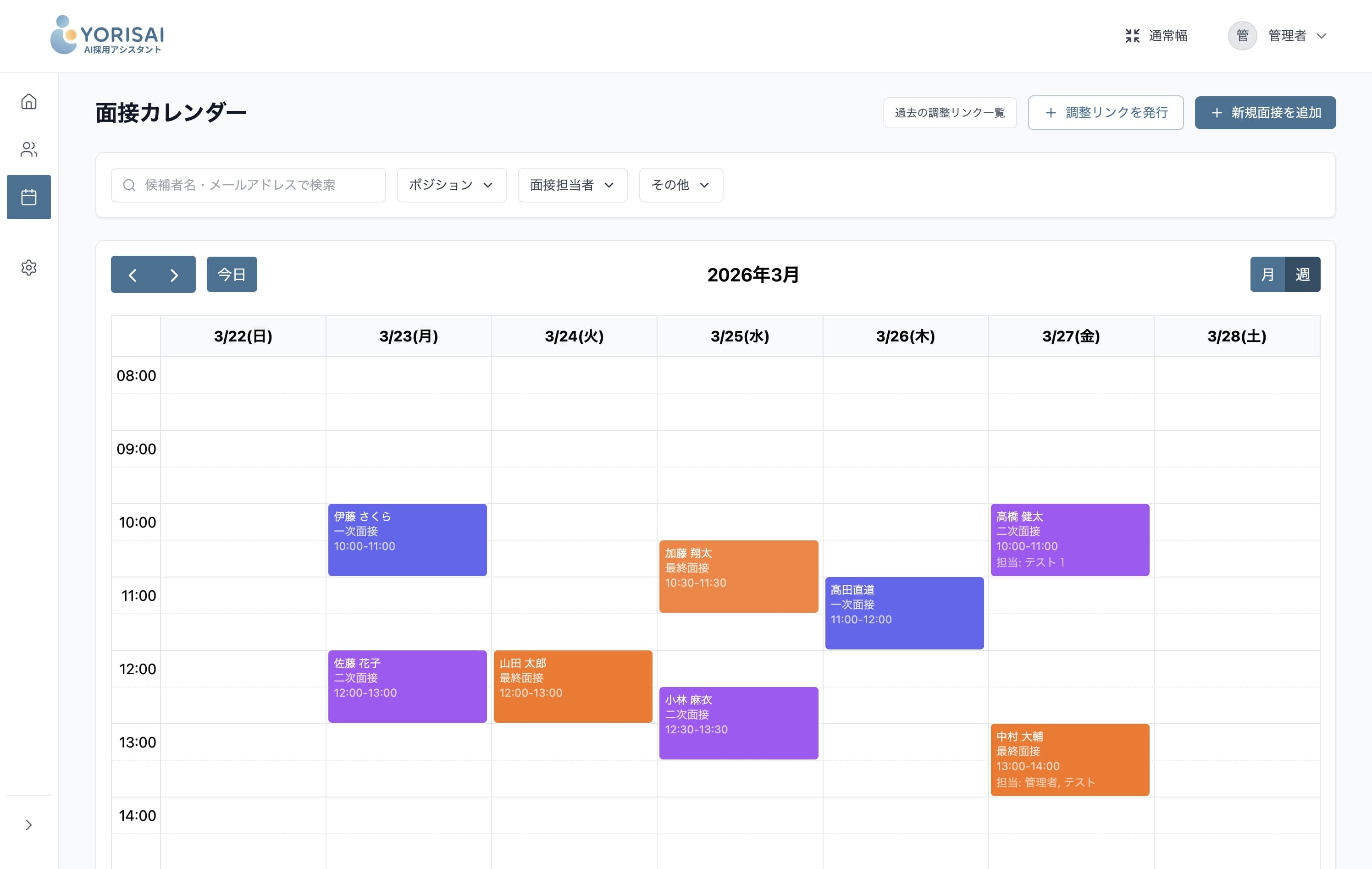Screen dimensions: 1372x869
Task: Click 調整リンクを発行 button
Action: coord(1105,113)
